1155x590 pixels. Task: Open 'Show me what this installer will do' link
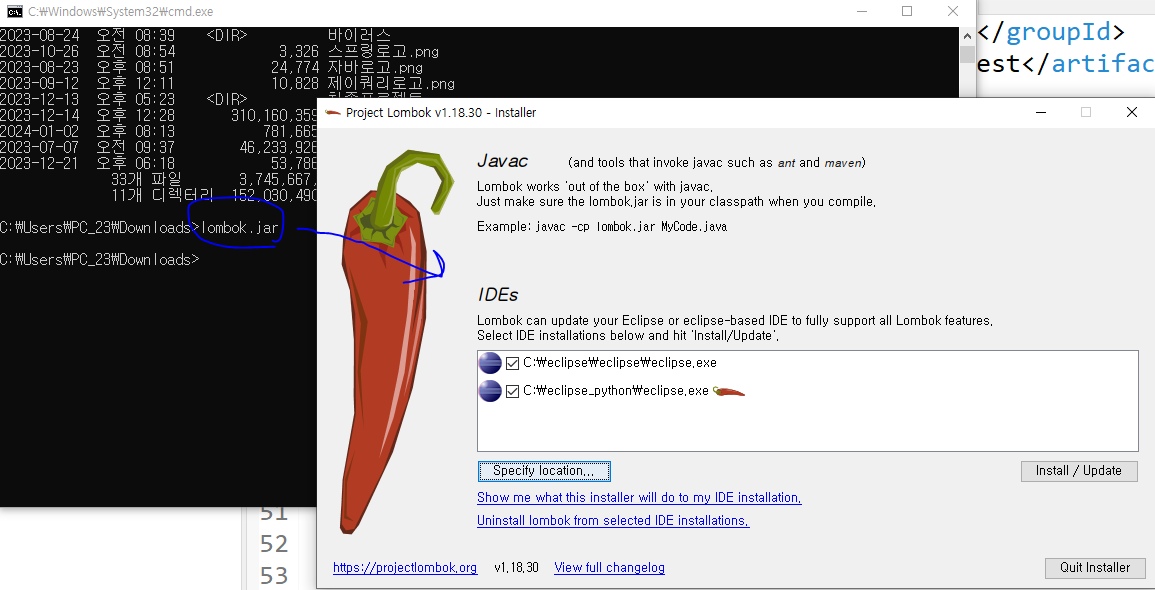point(639,498)
